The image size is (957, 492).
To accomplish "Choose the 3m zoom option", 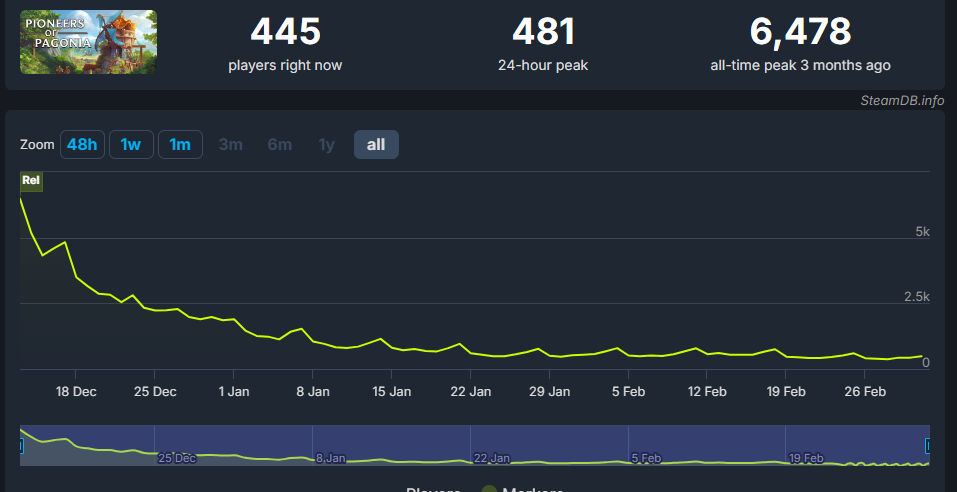I will coord(231,145).
